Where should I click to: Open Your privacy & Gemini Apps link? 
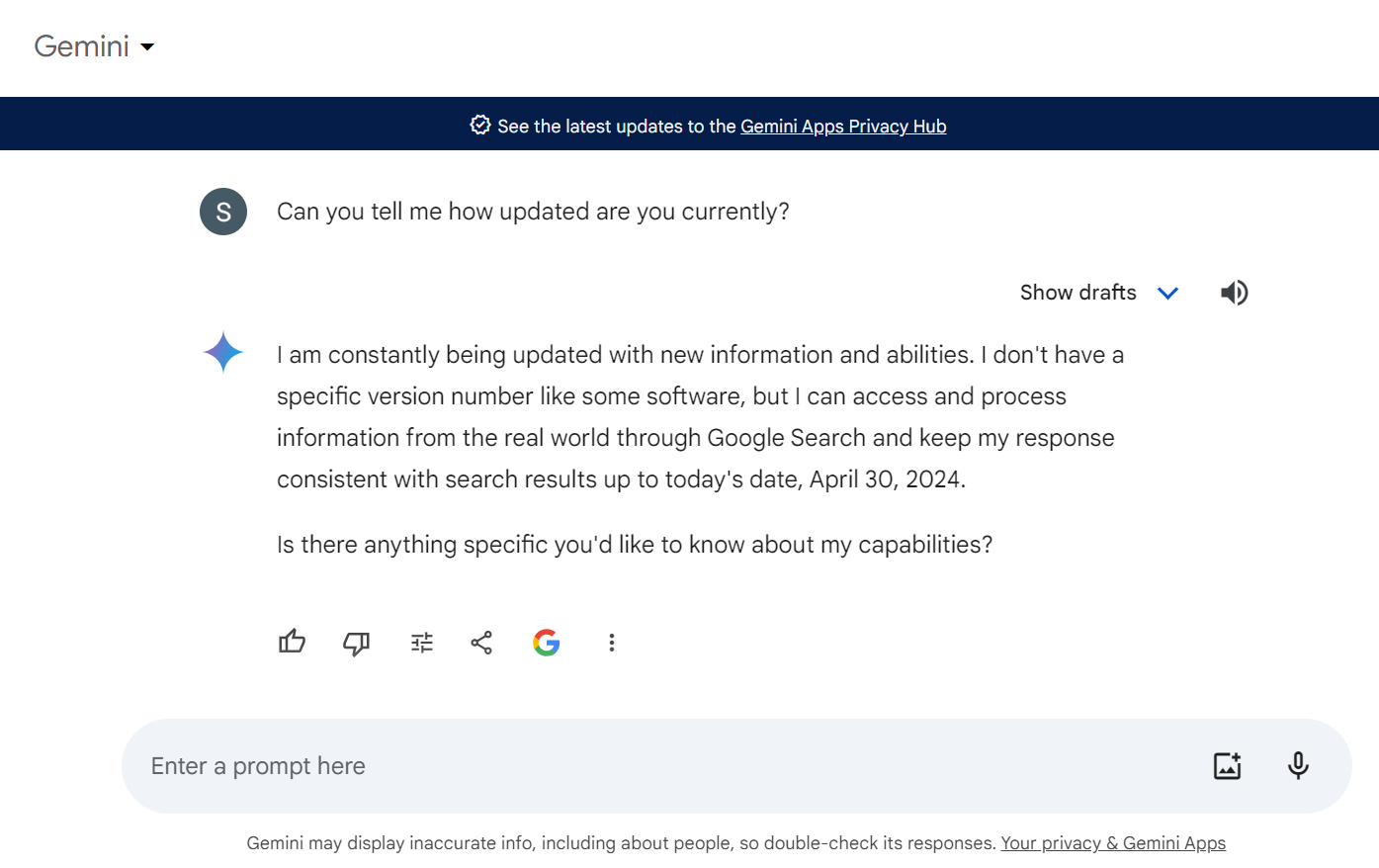tap(1113, 843)
